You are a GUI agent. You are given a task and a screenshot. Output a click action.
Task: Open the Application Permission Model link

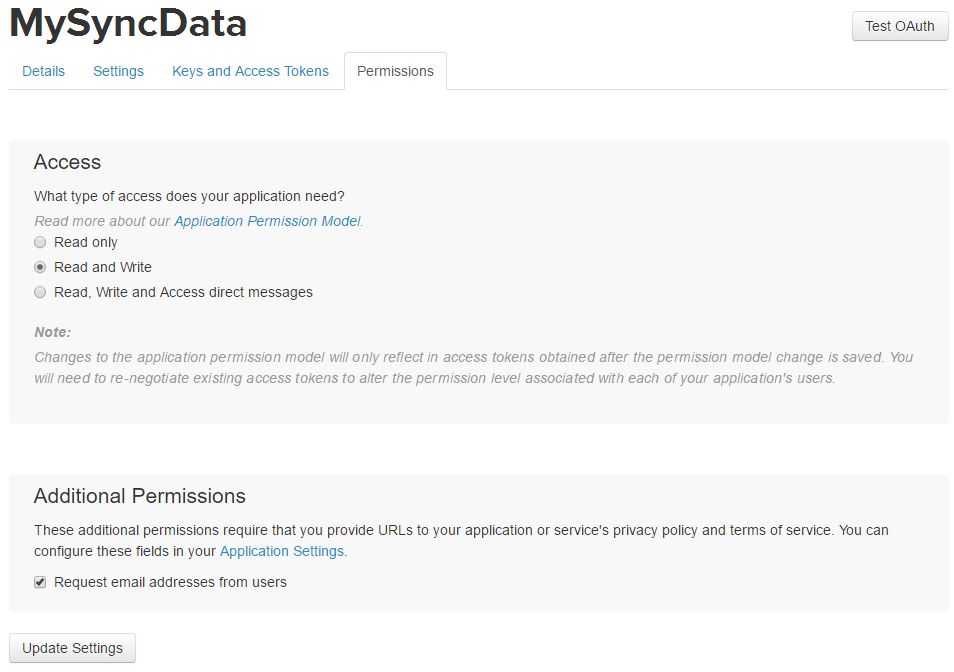[268, 221]
